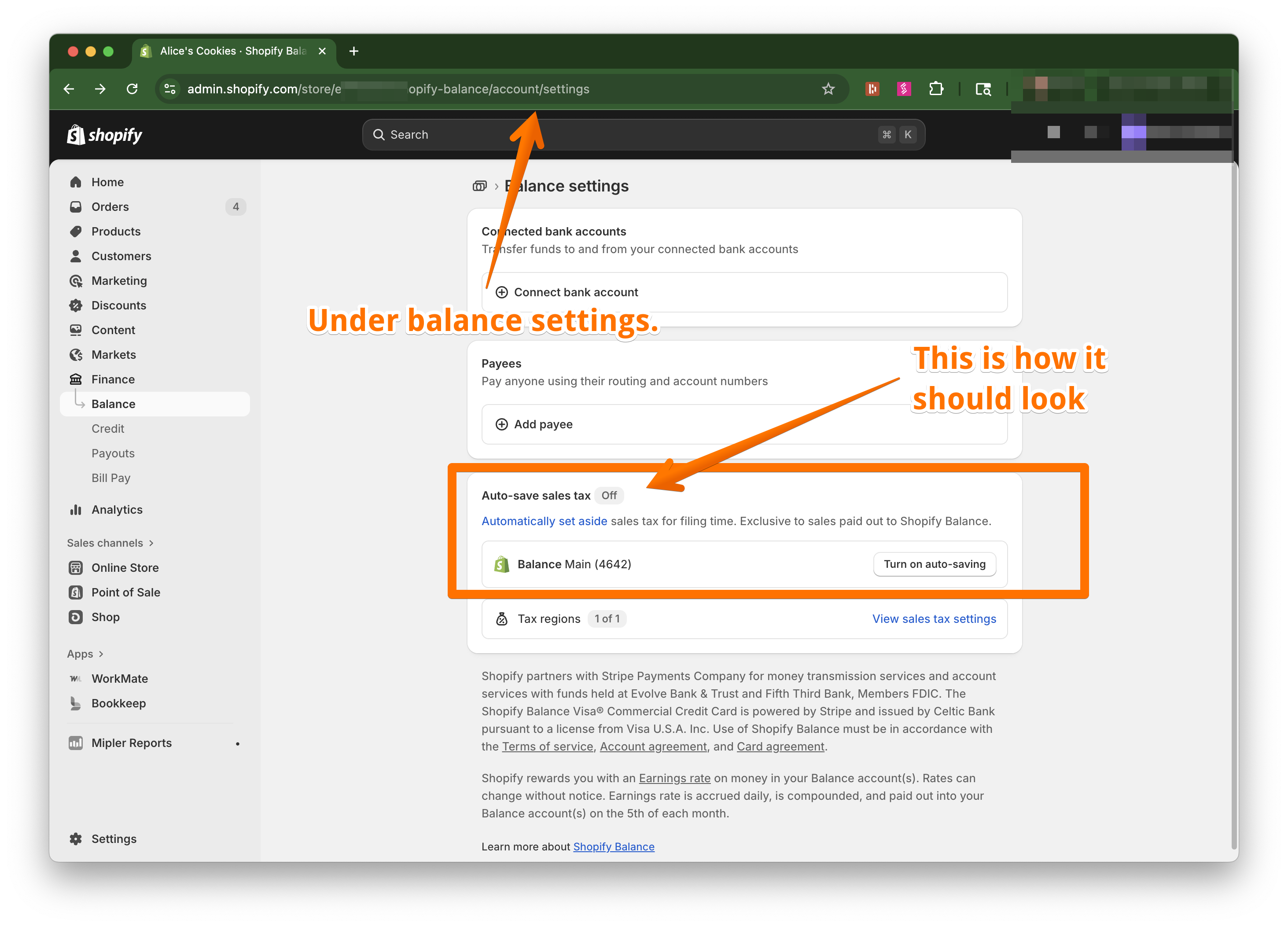
Task: Select Bill Pay submenu item
Action: click(x=111, y=478)
